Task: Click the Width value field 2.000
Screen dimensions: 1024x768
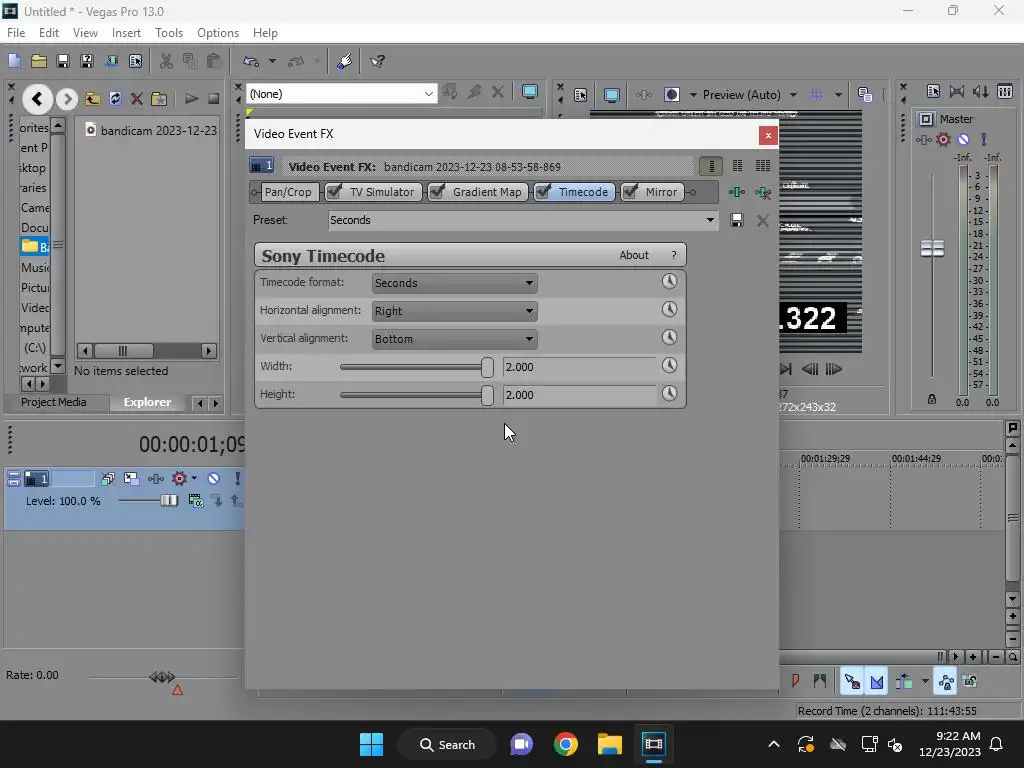Action: pyautogui.click(x=579, y=367)
